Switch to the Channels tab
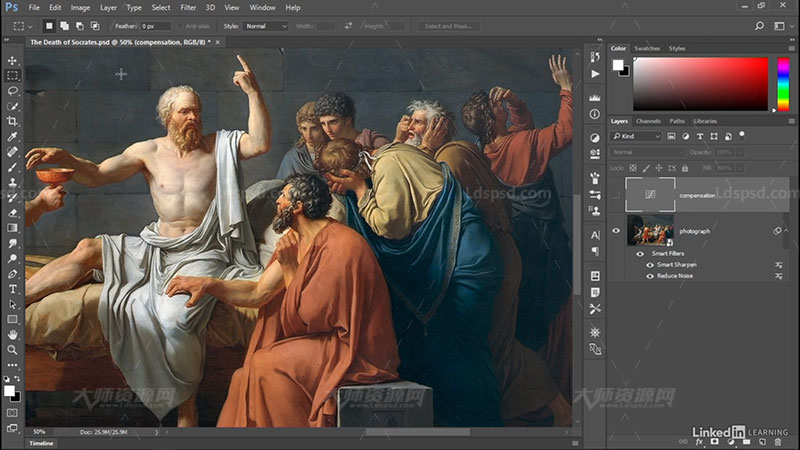800x450 pixels. [x=648, y=121]
